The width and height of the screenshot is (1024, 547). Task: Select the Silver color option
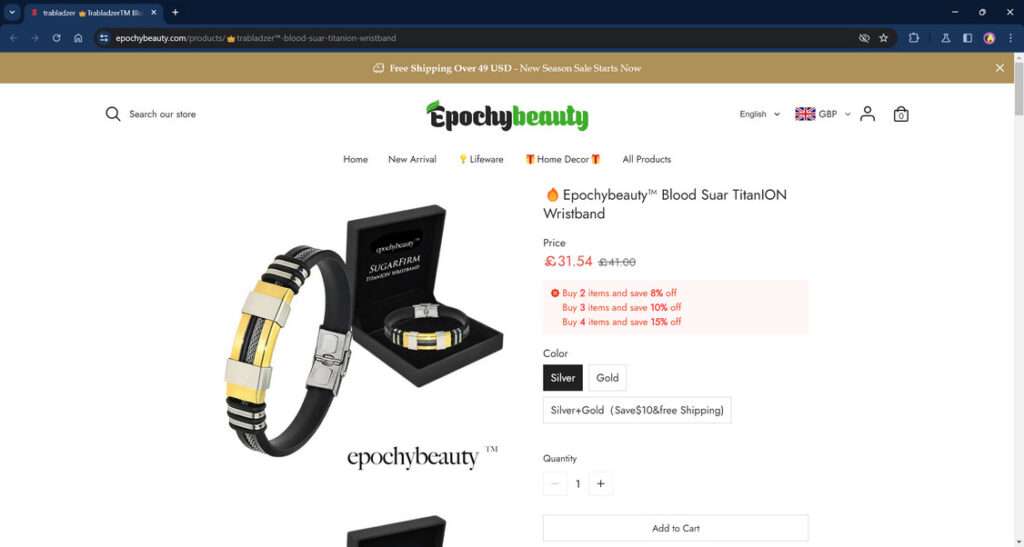click(x=562, y=378)
